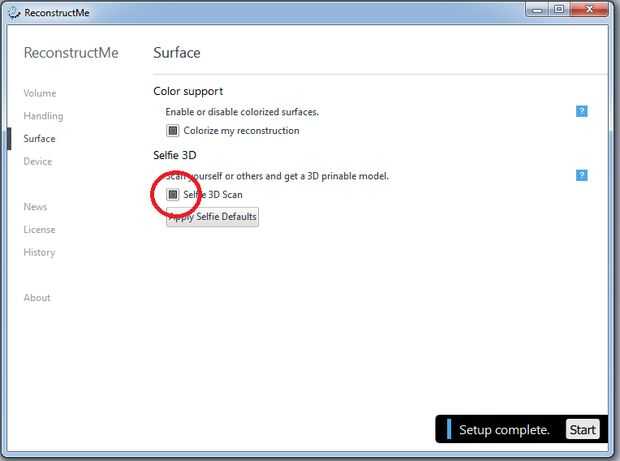Viewport: 620px width, 461px height.
Task: Maximize the ReconstructMe window
Action: coord(559,10)
